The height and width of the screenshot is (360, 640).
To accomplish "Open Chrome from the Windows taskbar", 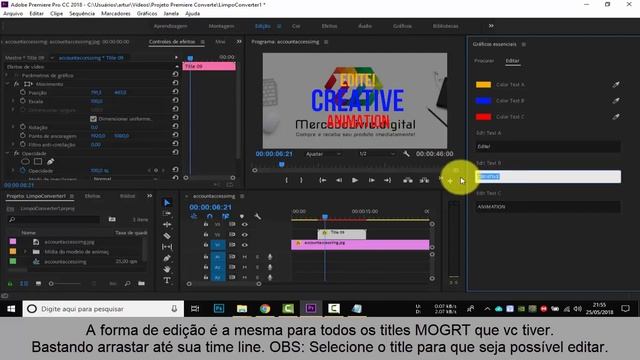I will click(265, 309).
